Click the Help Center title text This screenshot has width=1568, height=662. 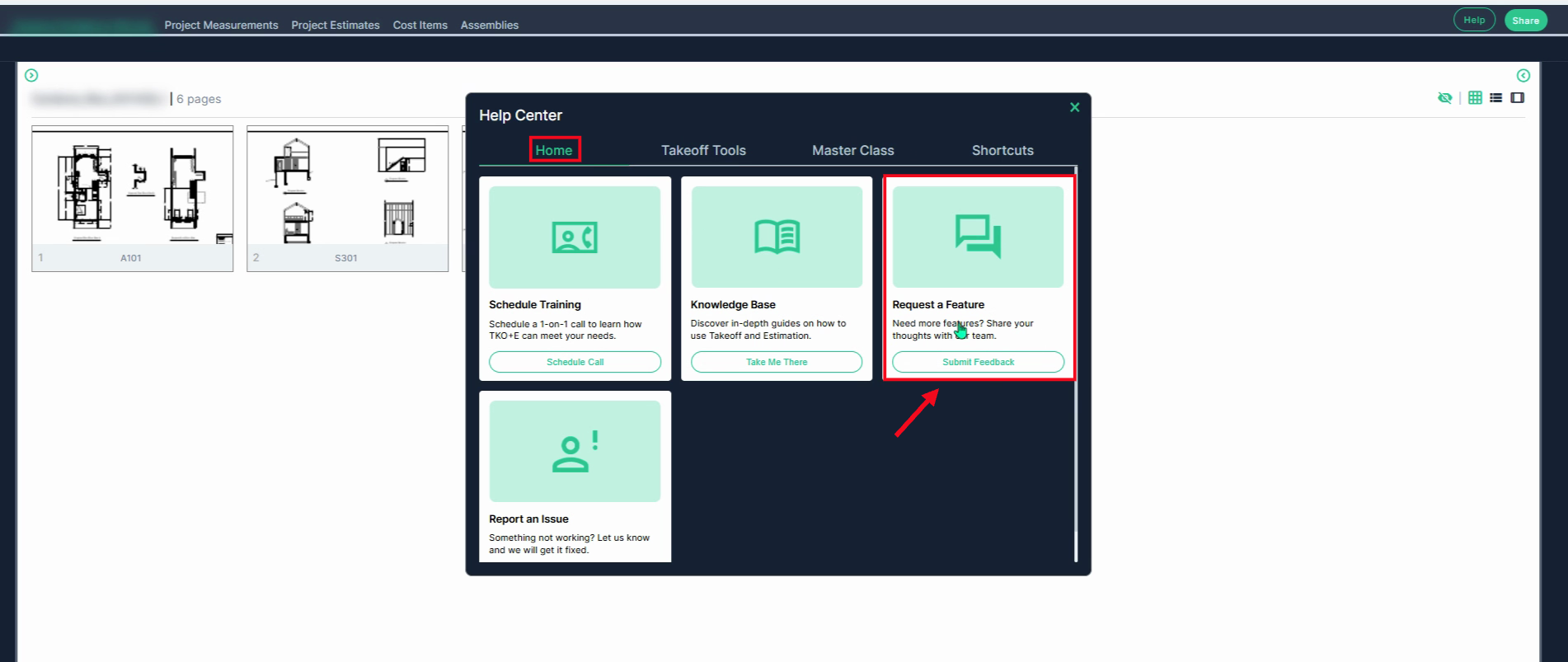tap(520, 115)
